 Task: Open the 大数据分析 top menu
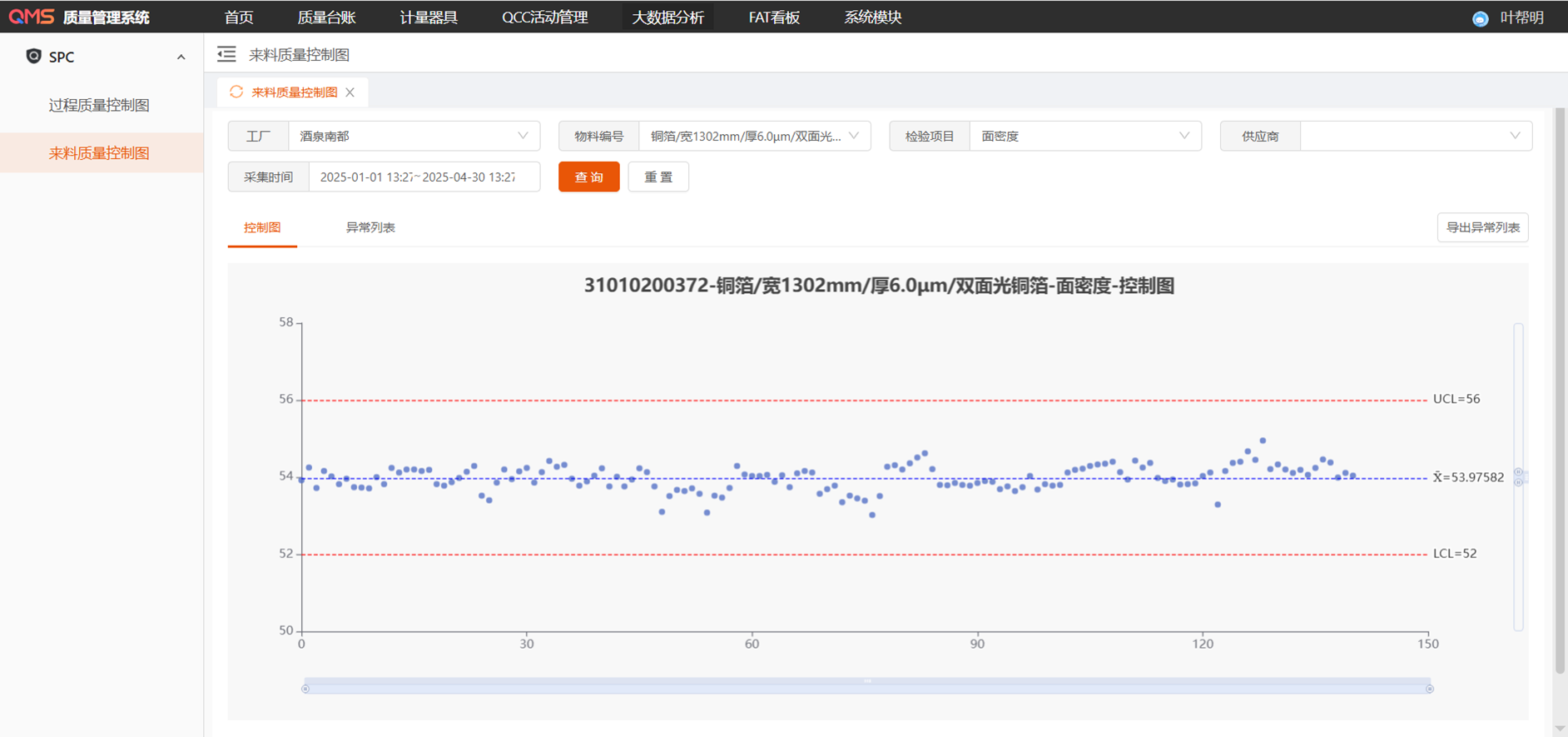667,17
